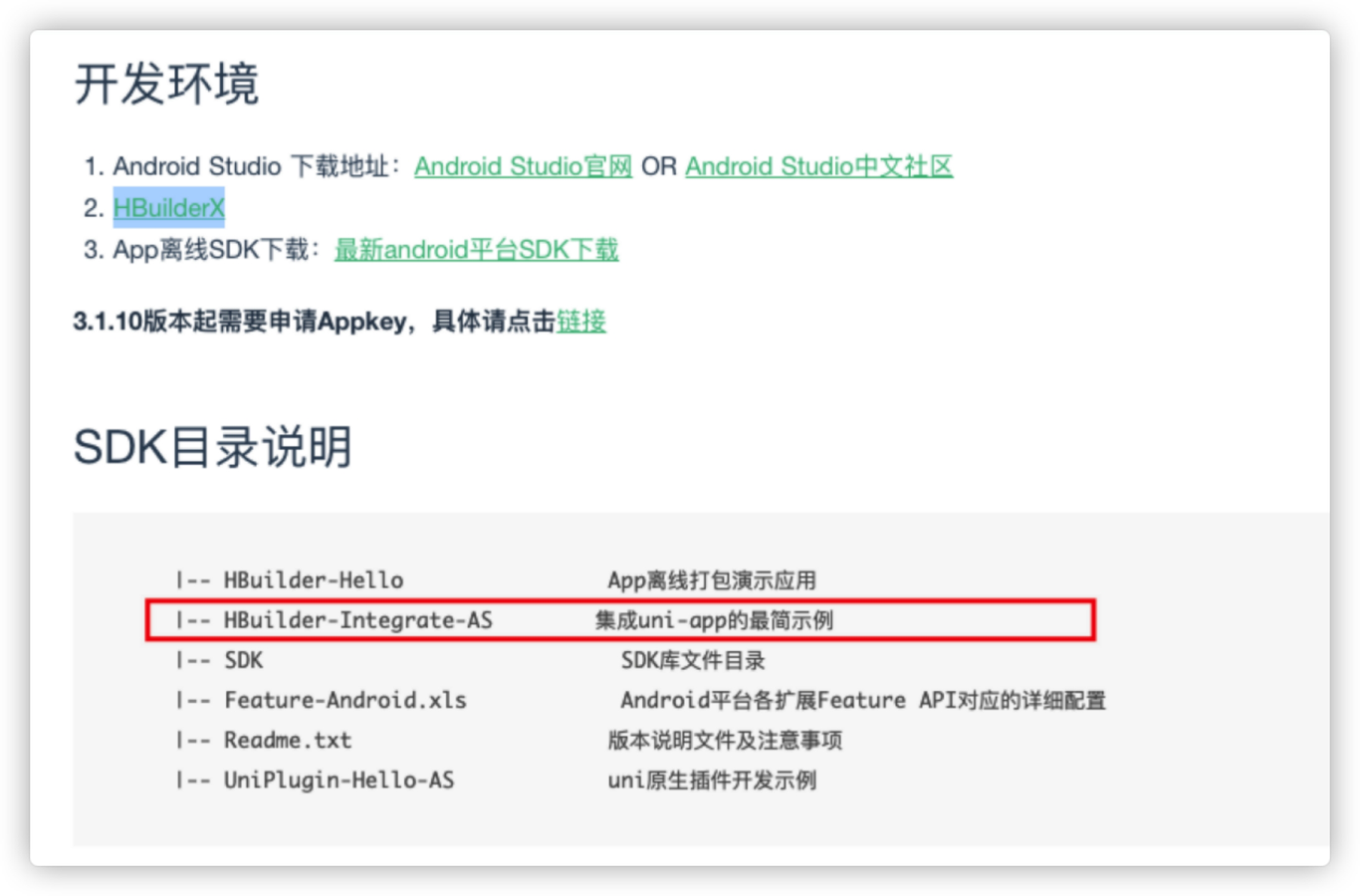
Task: Open 最新android平台SDK下载 link
Action: 477,250
